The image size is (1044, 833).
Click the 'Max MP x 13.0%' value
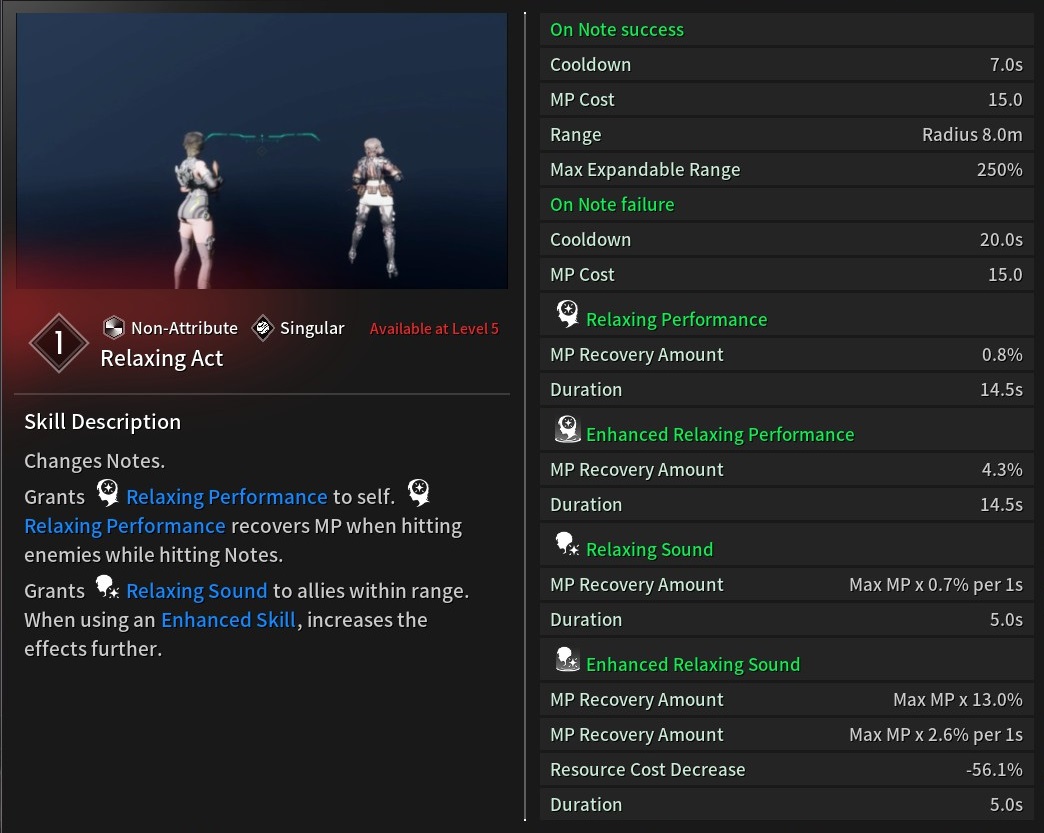tap(957, 700)
